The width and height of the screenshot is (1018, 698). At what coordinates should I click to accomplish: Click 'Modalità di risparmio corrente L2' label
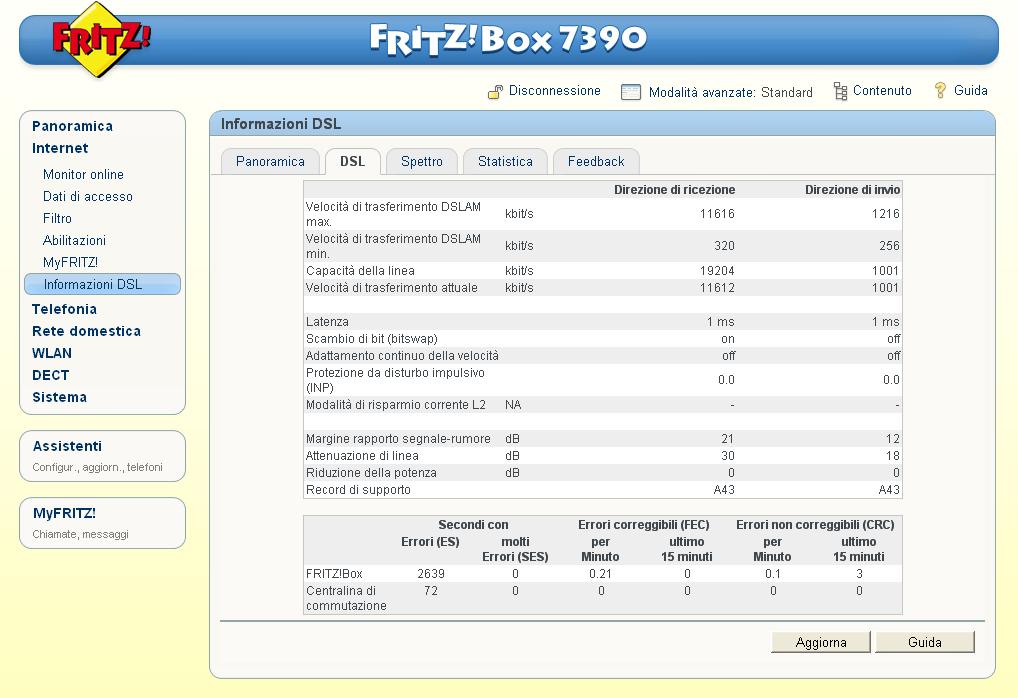point(395,405)
